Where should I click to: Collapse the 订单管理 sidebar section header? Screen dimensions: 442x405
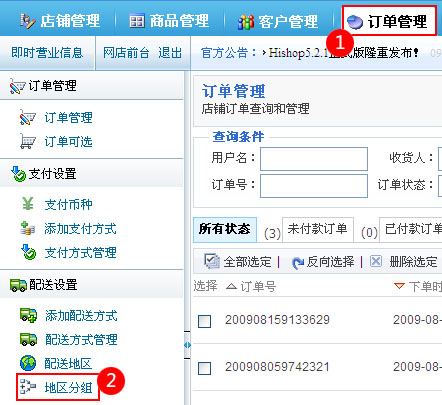click(92, 86)
